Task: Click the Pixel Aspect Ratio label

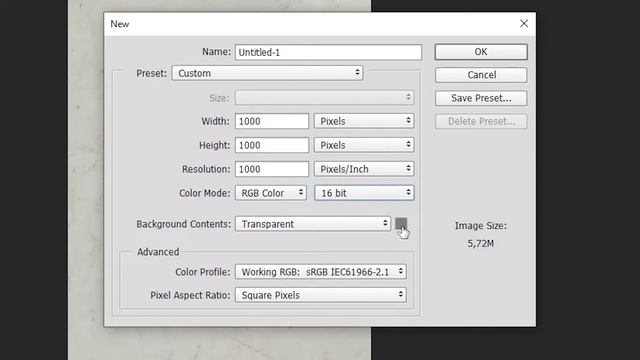Action: tap(190, 295)
